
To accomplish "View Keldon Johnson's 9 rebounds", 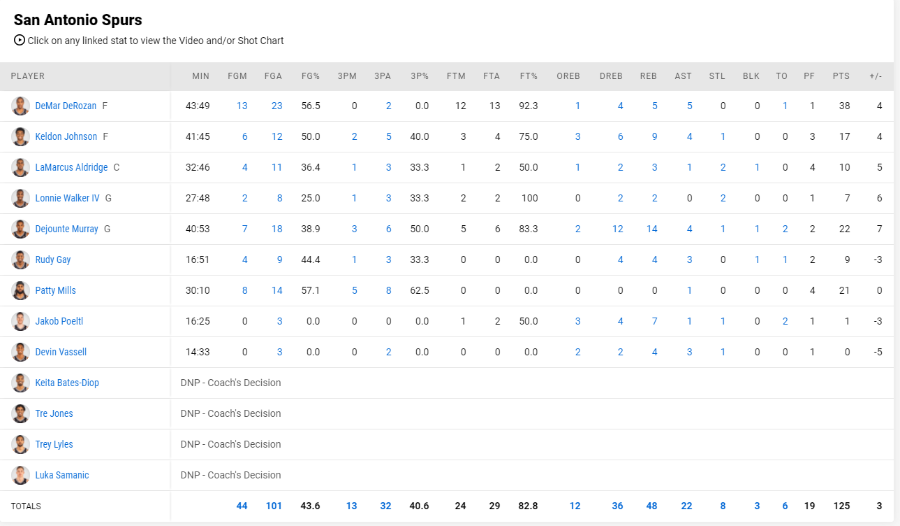I will click(x=654, y=137).
